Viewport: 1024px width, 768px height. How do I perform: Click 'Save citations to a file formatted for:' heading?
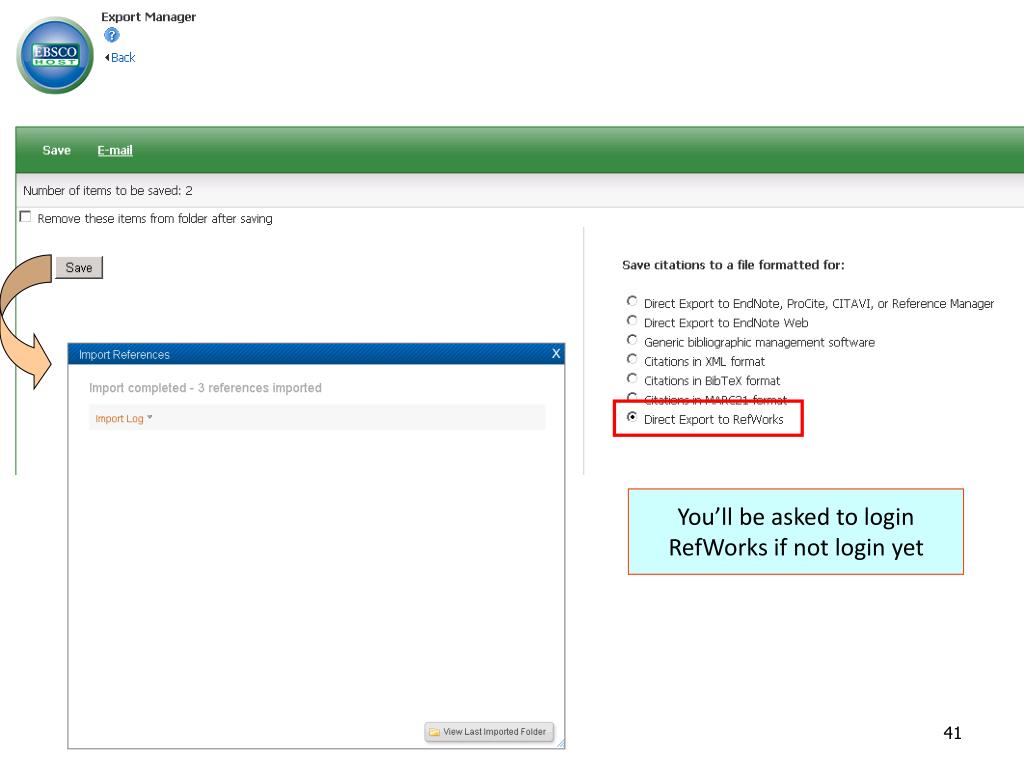point(733,265)
